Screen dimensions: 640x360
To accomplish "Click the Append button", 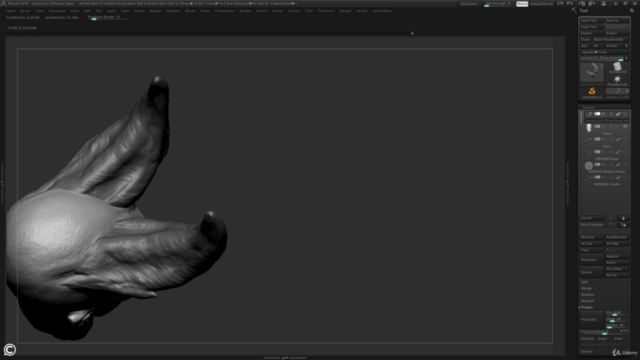I will 617,256.
